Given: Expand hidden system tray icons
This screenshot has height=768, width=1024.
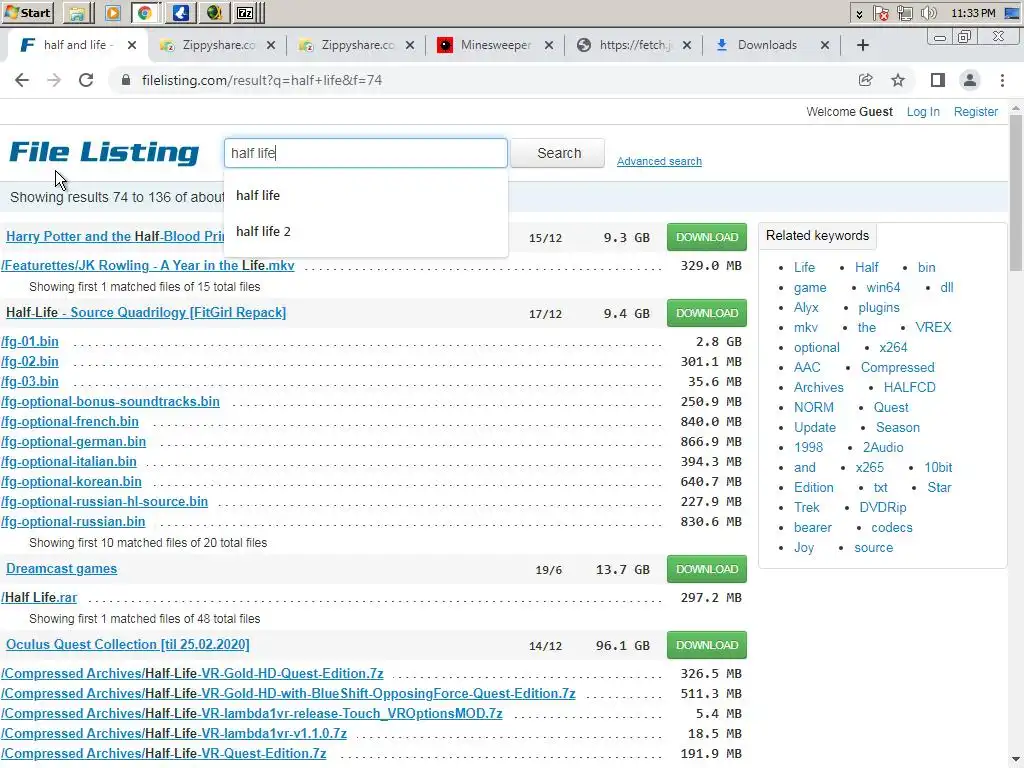Looking at the screenshot, I should tap(859, 13).
